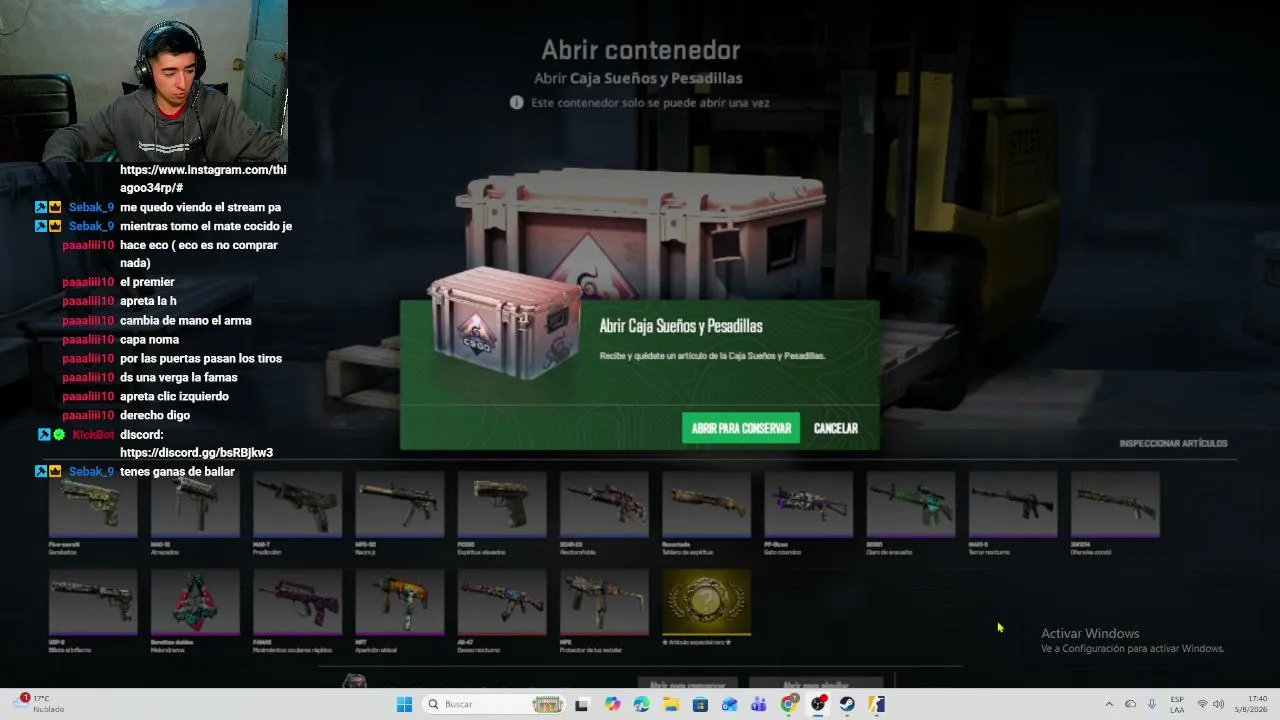
Task: Select the MAC-10 skin thumbnail
Action: pos(195,505)
